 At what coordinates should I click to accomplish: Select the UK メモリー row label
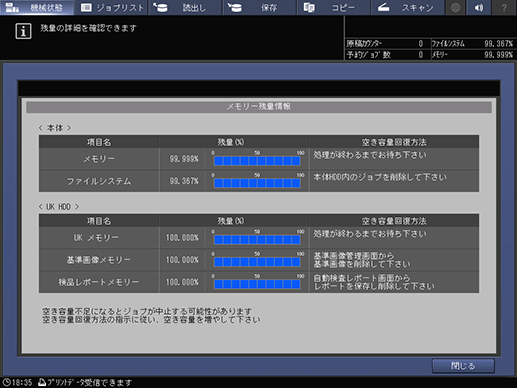(x=96, y=238)
